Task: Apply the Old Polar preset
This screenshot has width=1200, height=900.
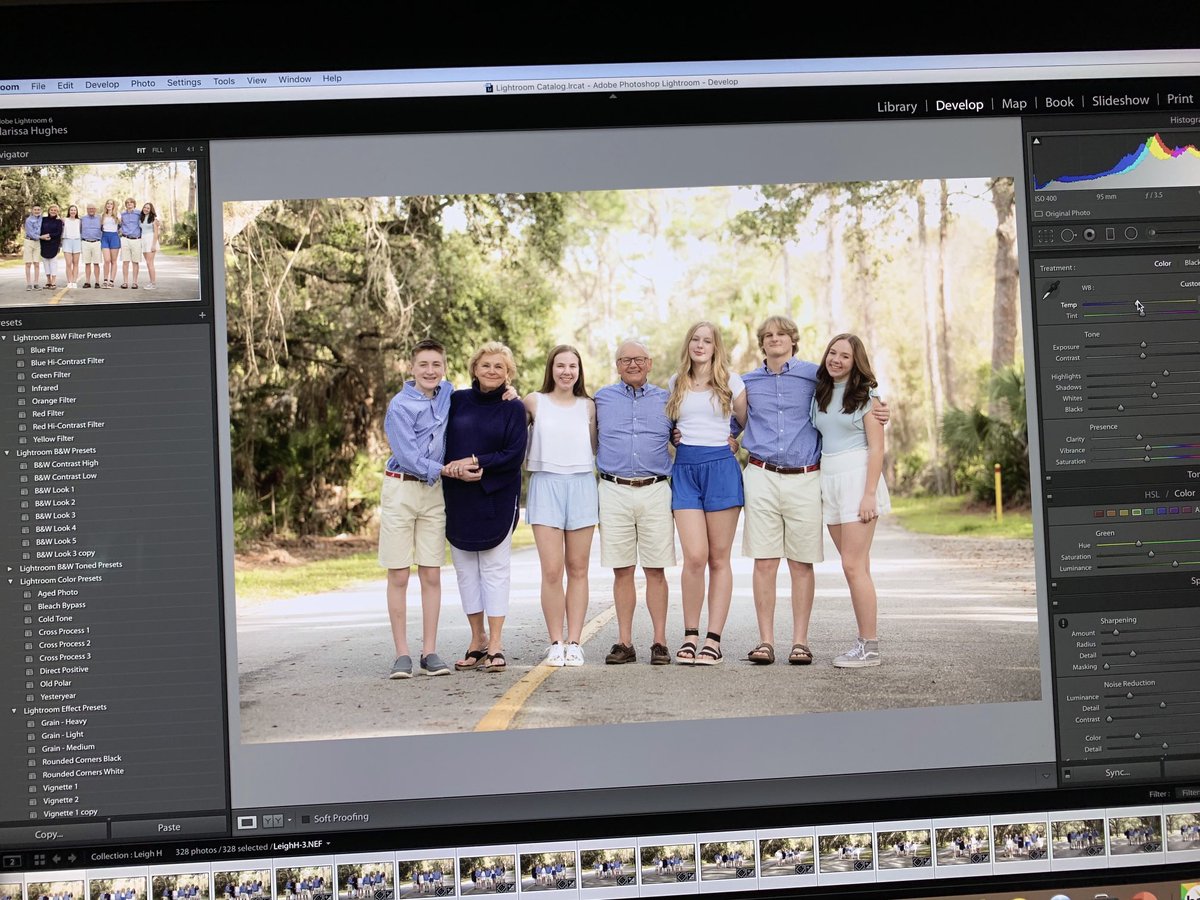Action: tap(55, 683)
